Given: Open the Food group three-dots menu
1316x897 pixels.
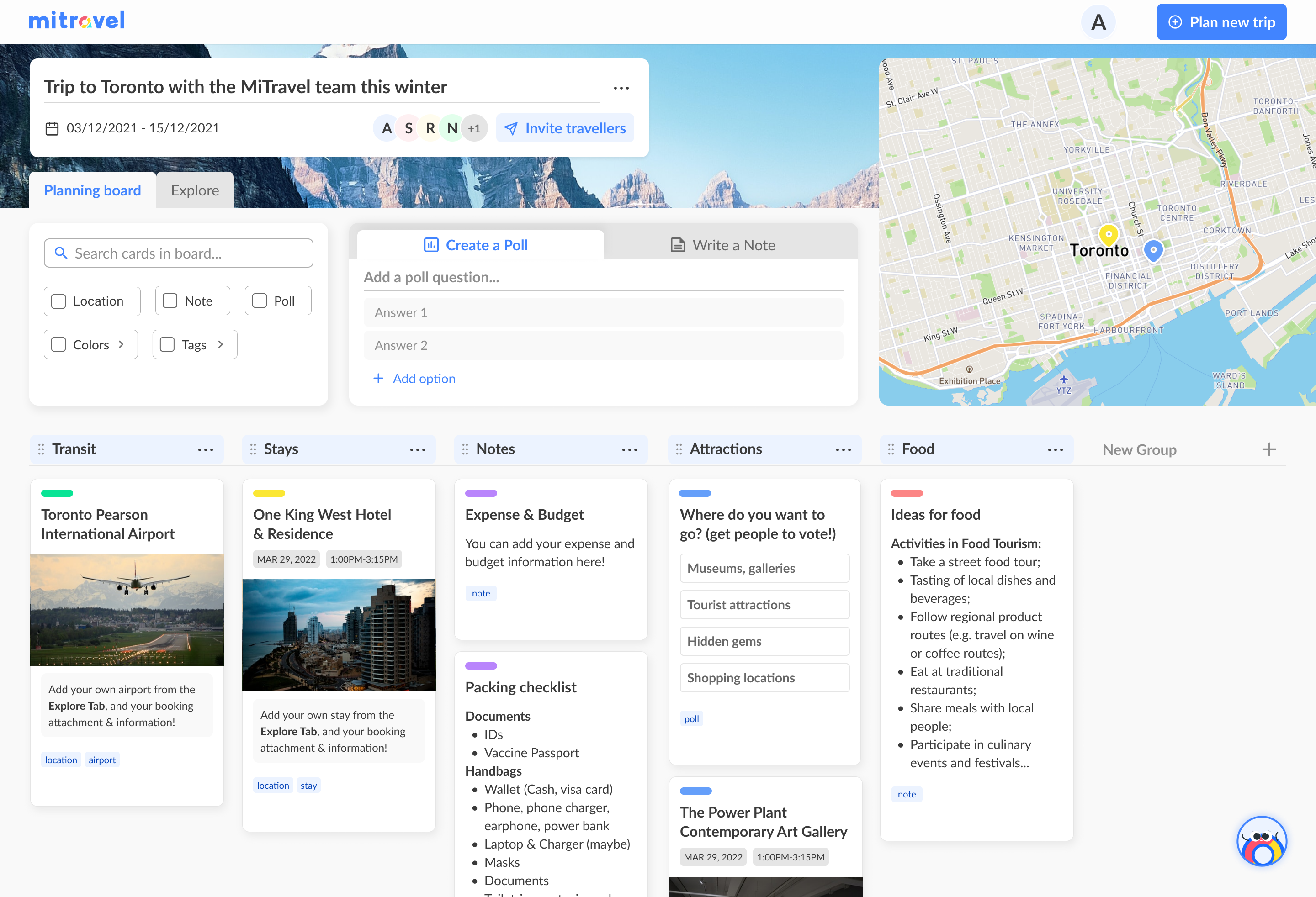Looking at the screenshot, I should tap(1055, 449).
